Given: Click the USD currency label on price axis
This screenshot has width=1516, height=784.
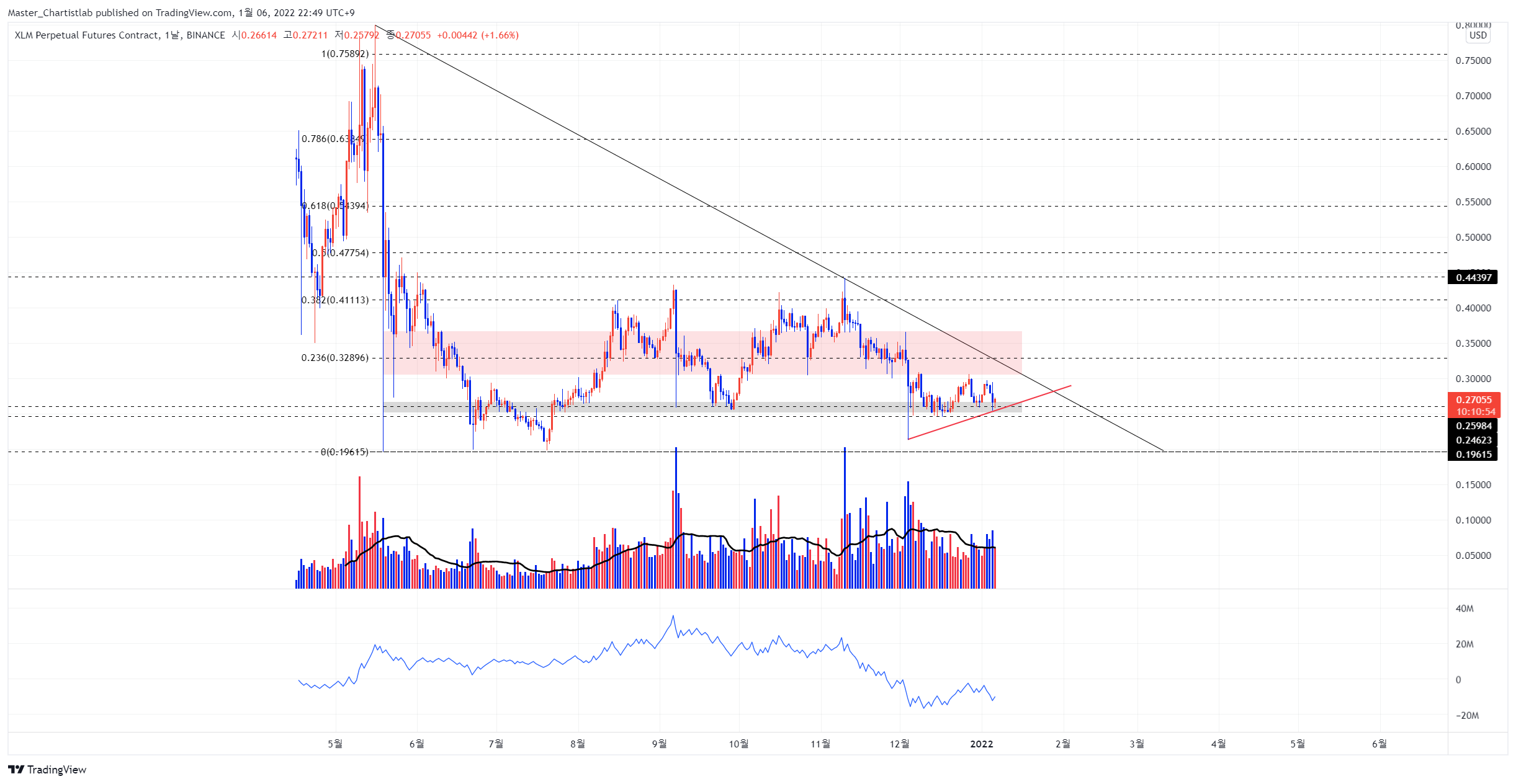Looking at the screenshot, I should click(x=1478, y=35).
